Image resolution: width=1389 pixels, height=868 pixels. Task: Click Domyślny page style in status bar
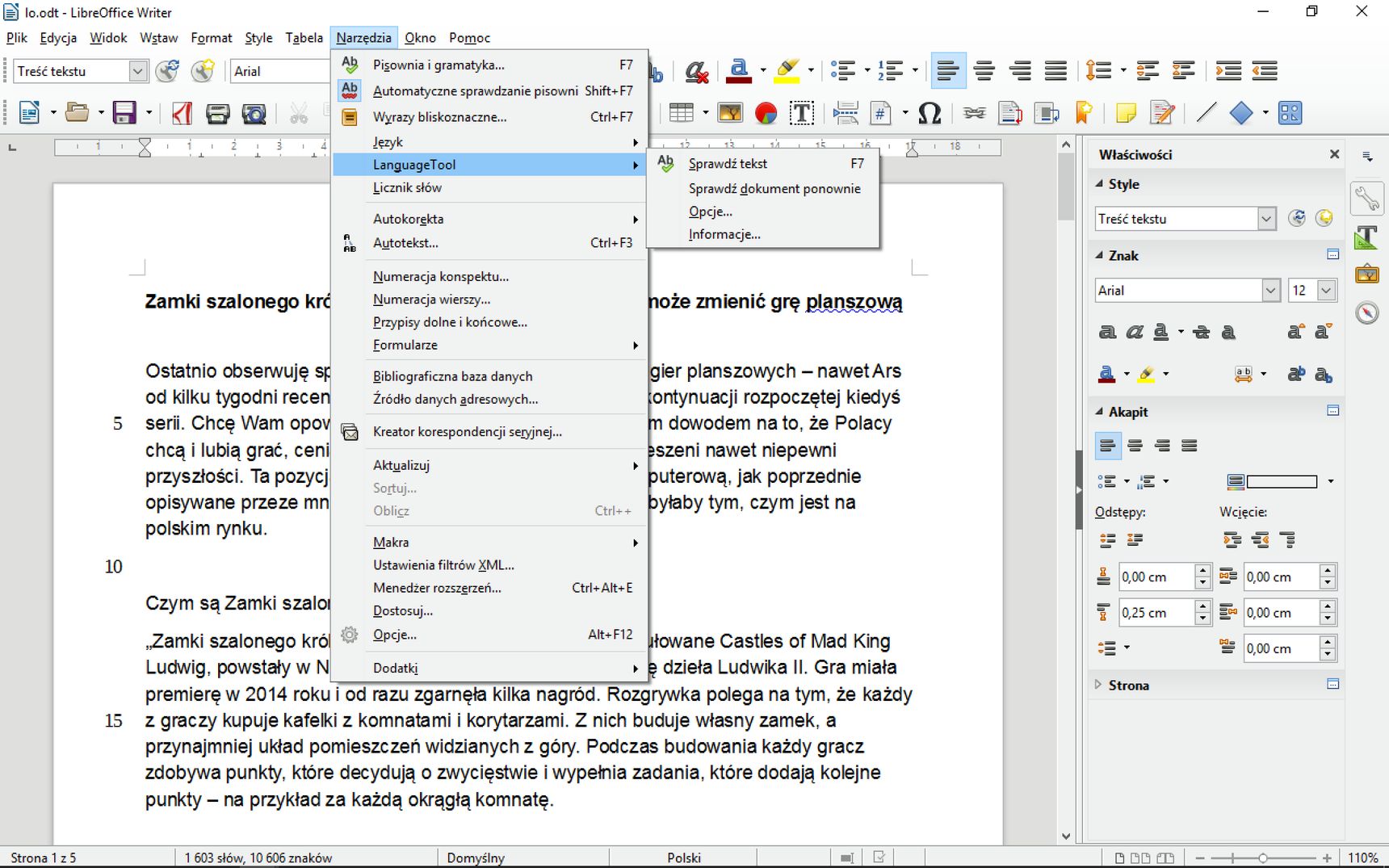point(476,858)
